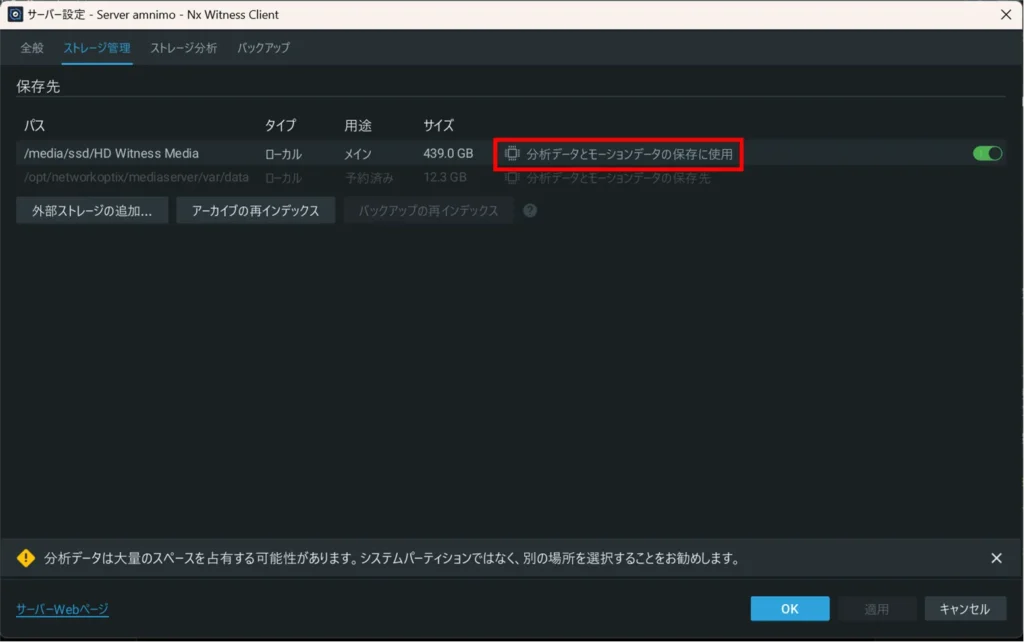Click the Nx Witness app icon in title bar

tap(15, 15)
